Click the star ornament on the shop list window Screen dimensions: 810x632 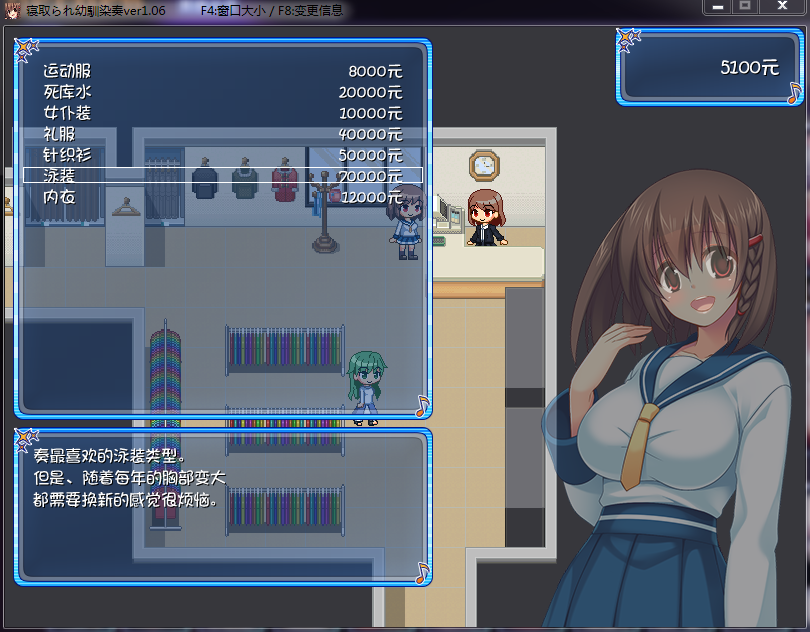(x=26, y=50)
